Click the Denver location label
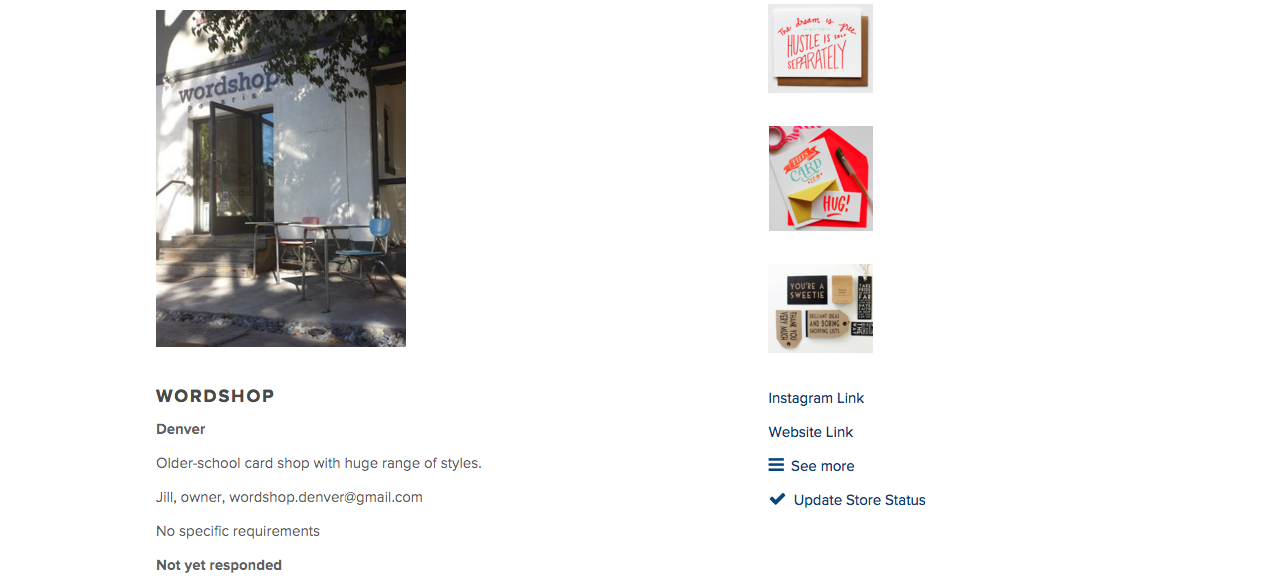Viewport: 1264px width, 584px height. point(181,429)
